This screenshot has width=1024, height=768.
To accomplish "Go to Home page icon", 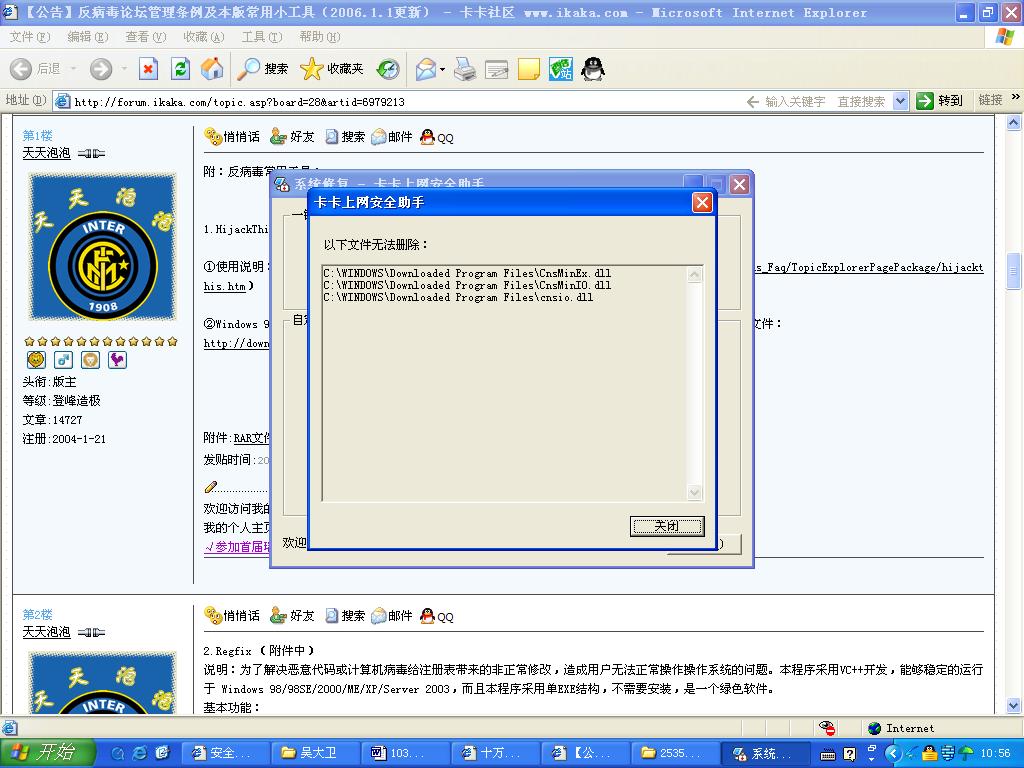I will tap(212, 69).
